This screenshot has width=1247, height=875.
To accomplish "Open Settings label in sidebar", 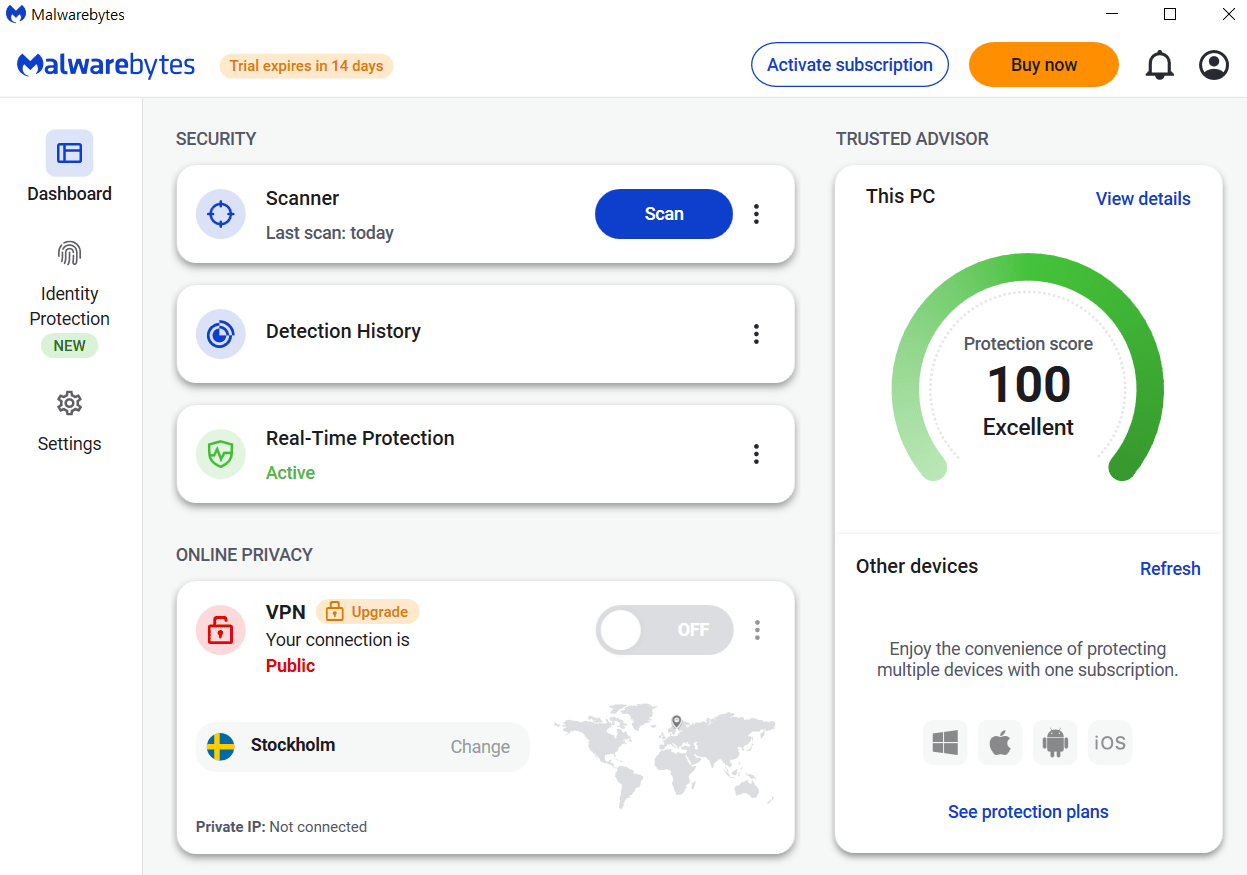I will (x=69, y=444).
